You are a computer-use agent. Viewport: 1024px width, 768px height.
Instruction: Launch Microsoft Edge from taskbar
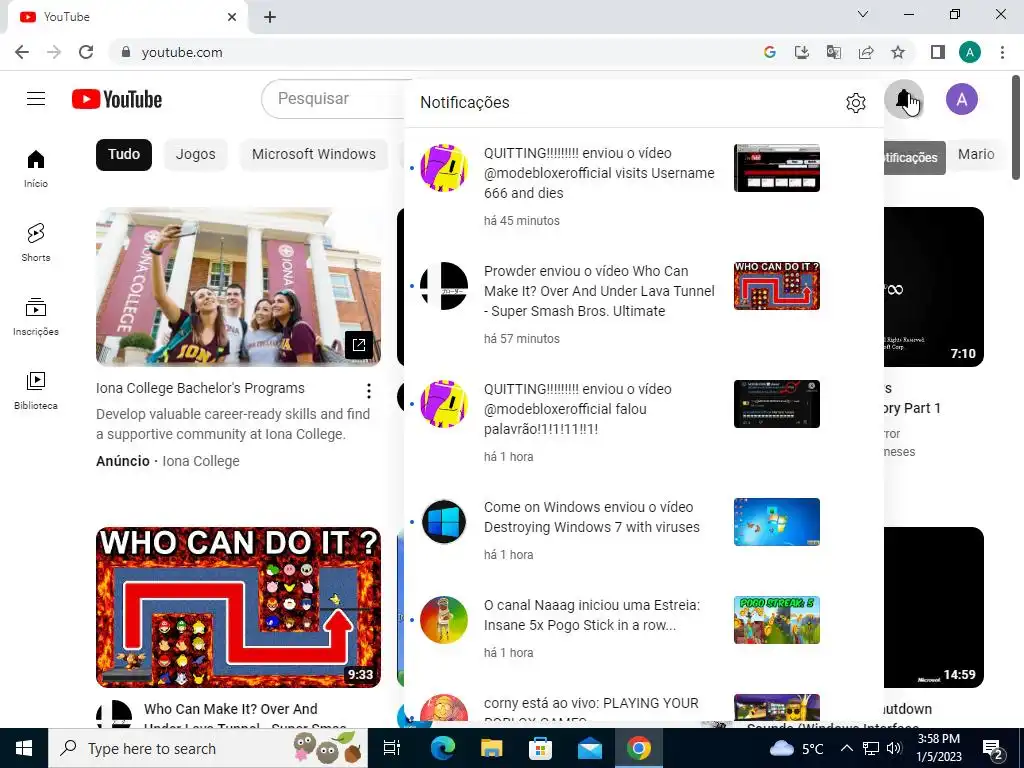pos(442,748)
